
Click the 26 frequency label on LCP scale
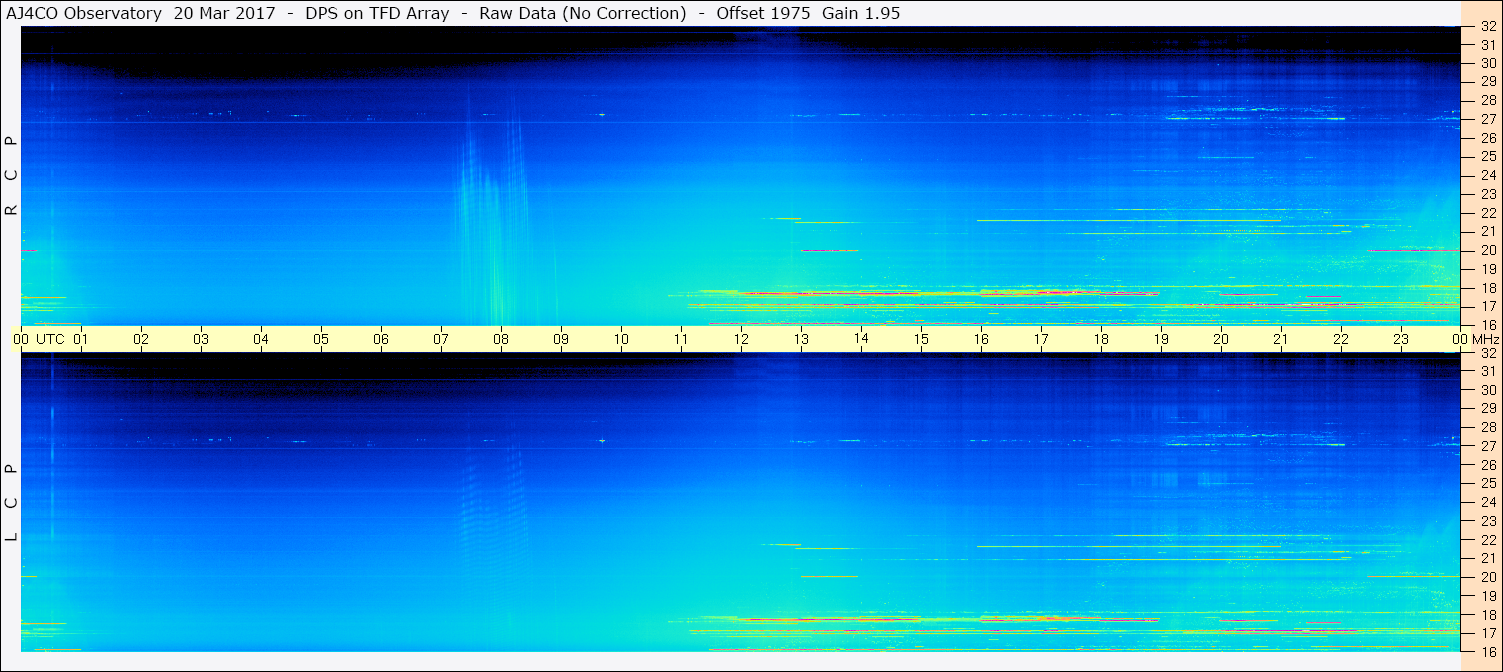(x=1488, y=464)
